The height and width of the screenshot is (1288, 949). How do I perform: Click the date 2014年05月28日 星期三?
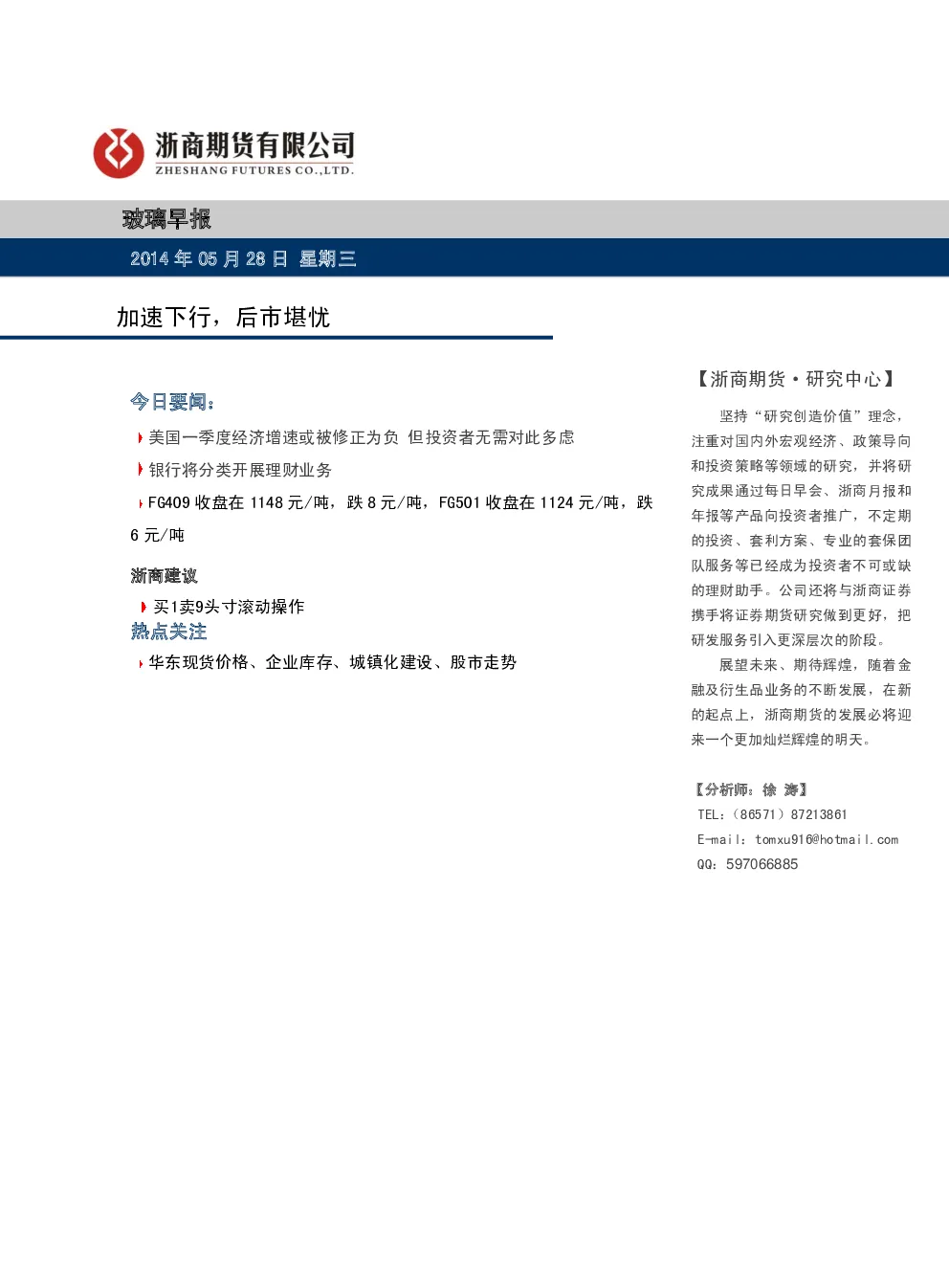(243, 258)
